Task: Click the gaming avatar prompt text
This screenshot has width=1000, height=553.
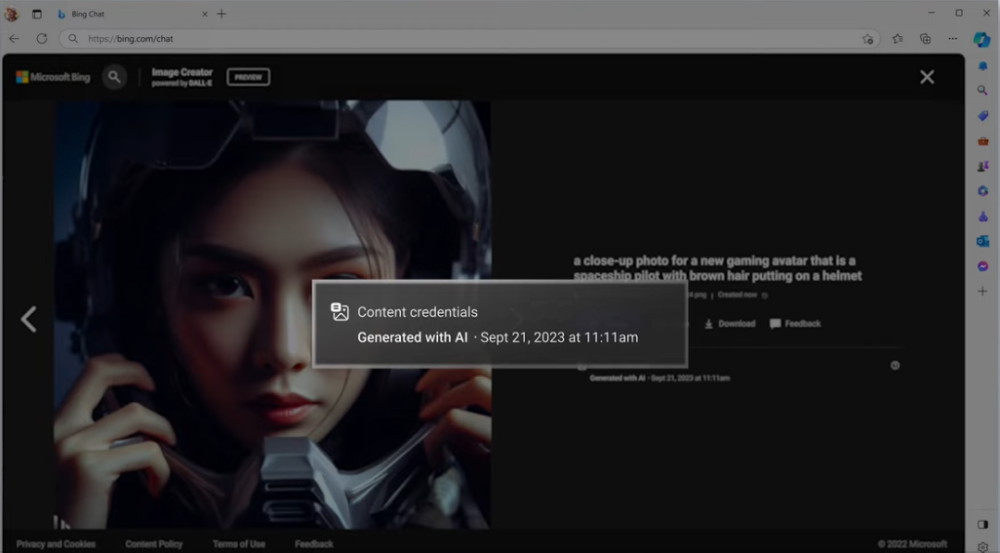Action: click(717, 268)
